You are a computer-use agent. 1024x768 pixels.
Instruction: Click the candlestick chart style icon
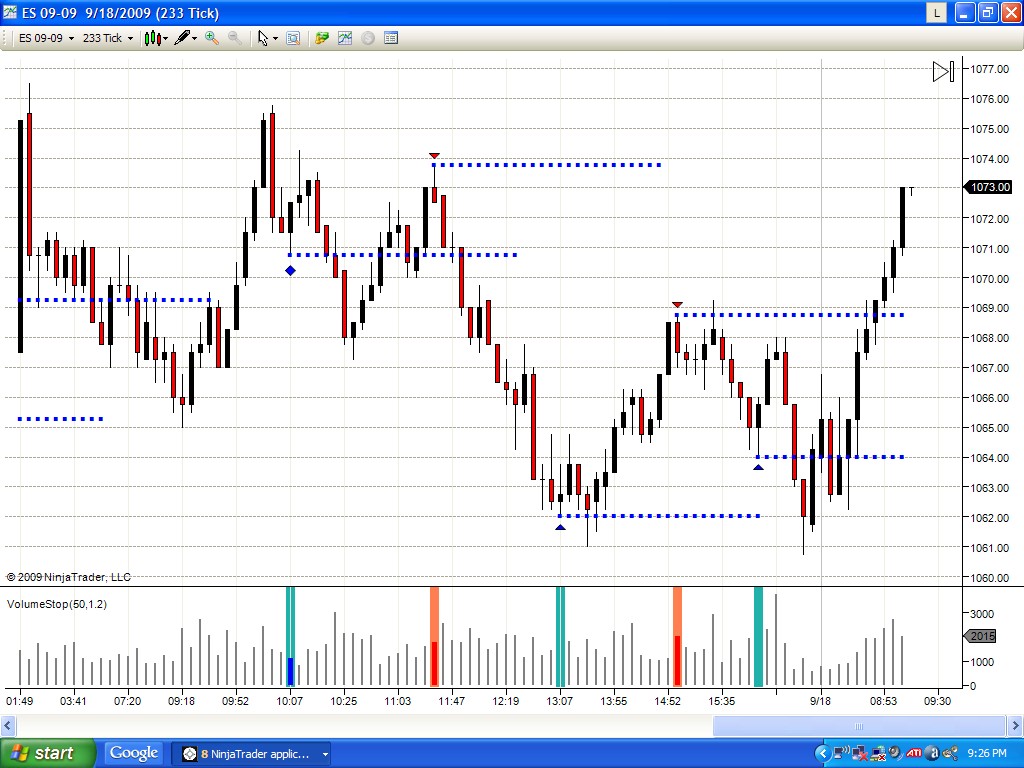click(152, 38)
